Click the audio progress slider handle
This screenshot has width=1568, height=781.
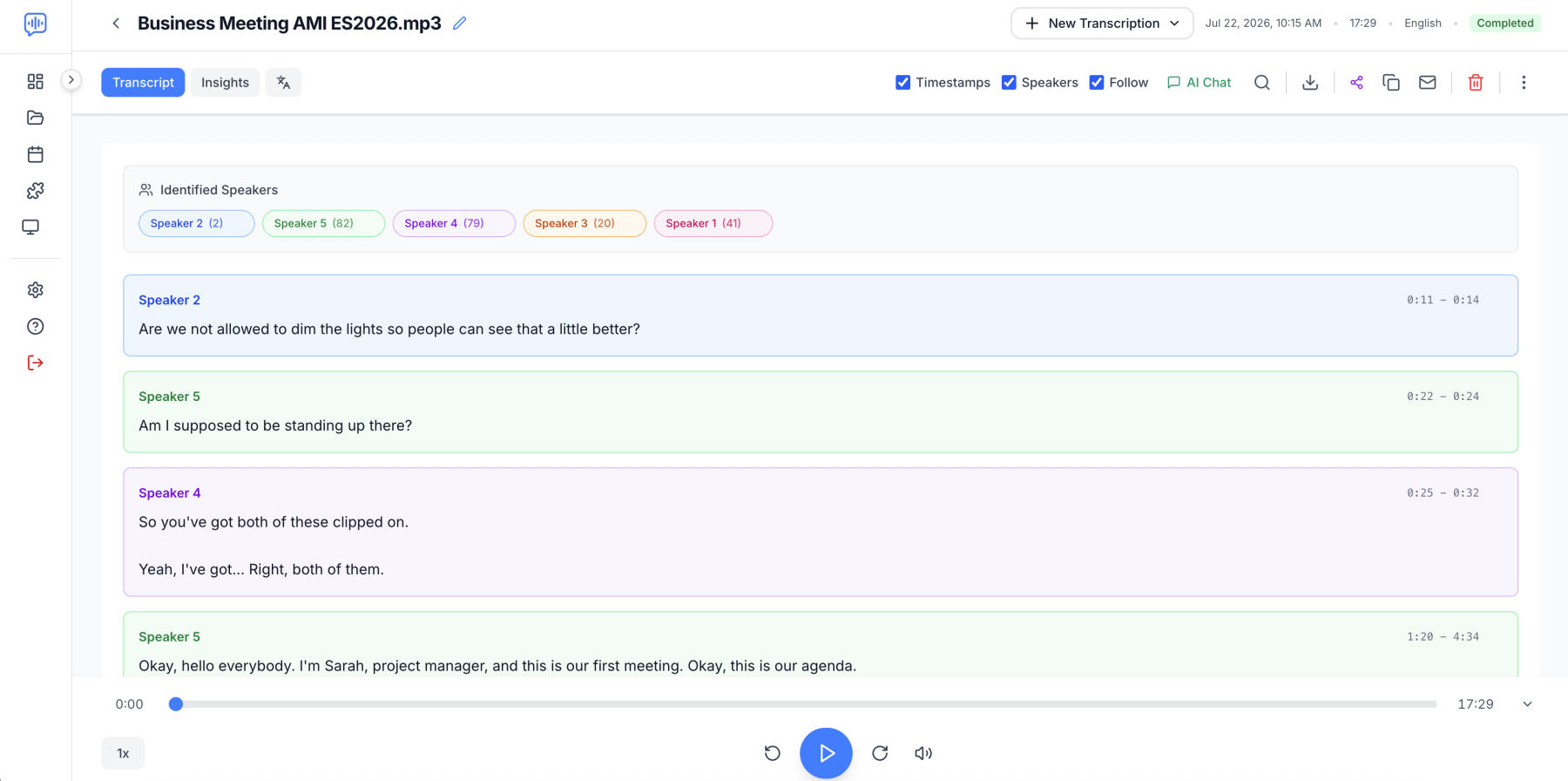pos(176,704)
